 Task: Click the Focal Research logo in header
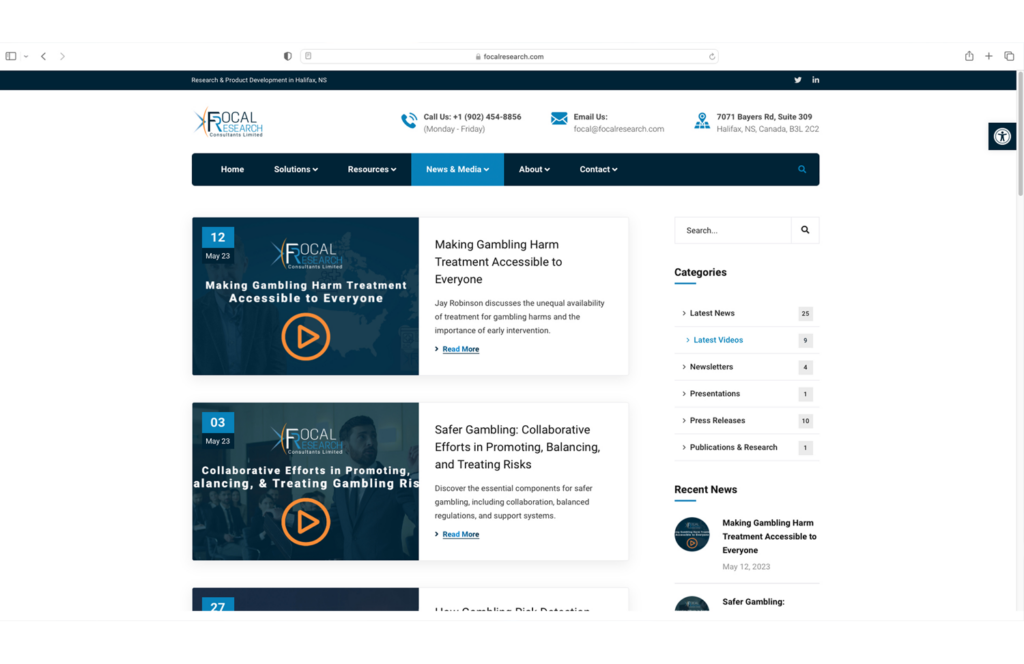click(228, 123)
